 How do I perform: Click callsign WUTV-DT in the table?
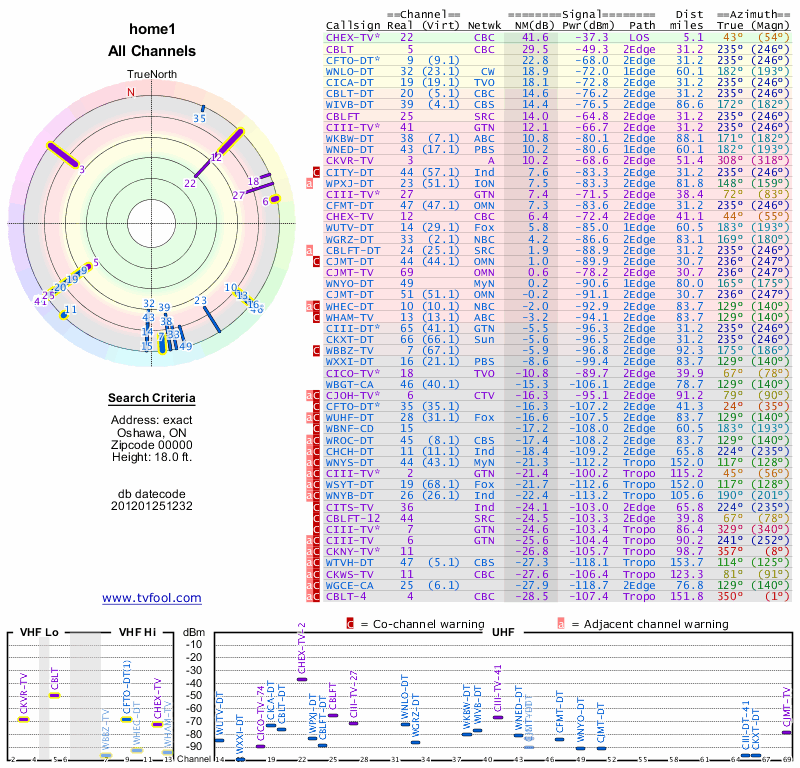[350, 228]
